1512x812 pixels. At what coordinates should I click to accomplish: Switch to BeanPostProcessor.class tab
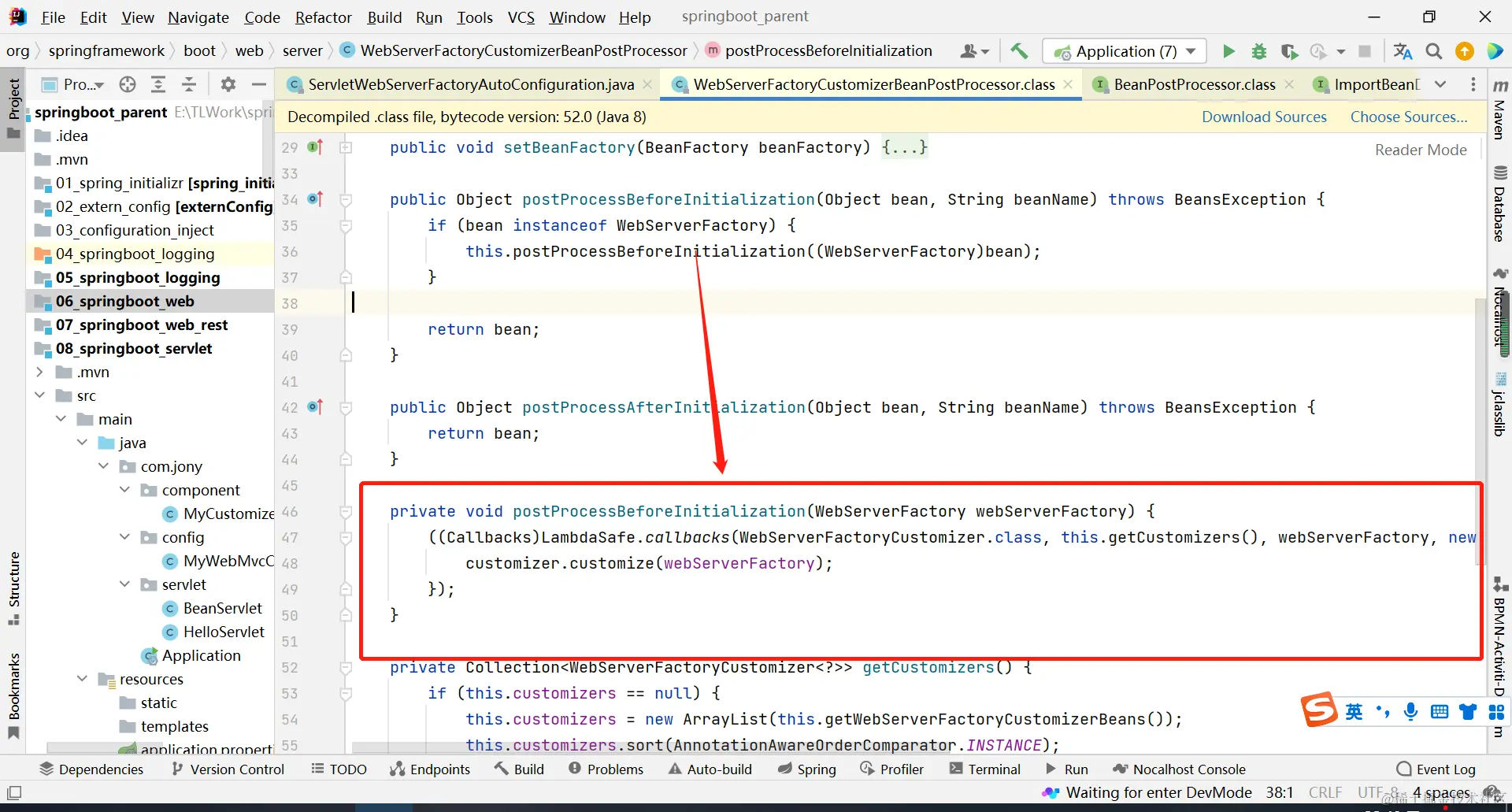pos(1194,84)
